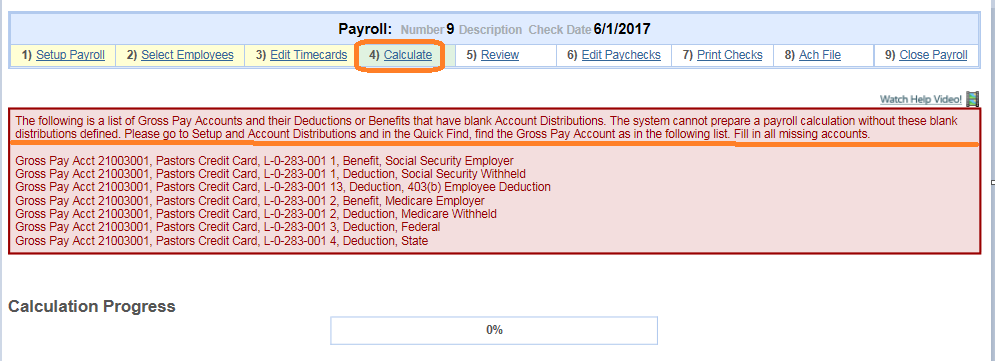Open the Select Employees step
This screenshot has width=995, height=361.
coord(187,55)
